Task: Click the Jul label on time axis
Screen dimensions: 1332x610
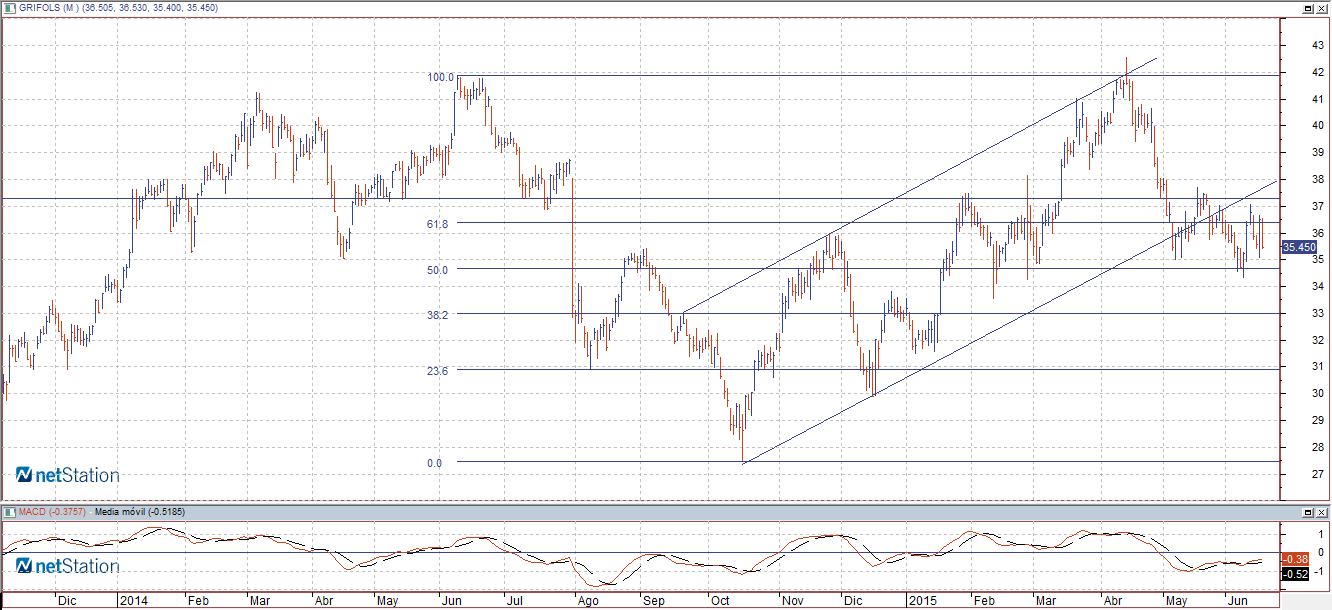Action: (516, 602)
